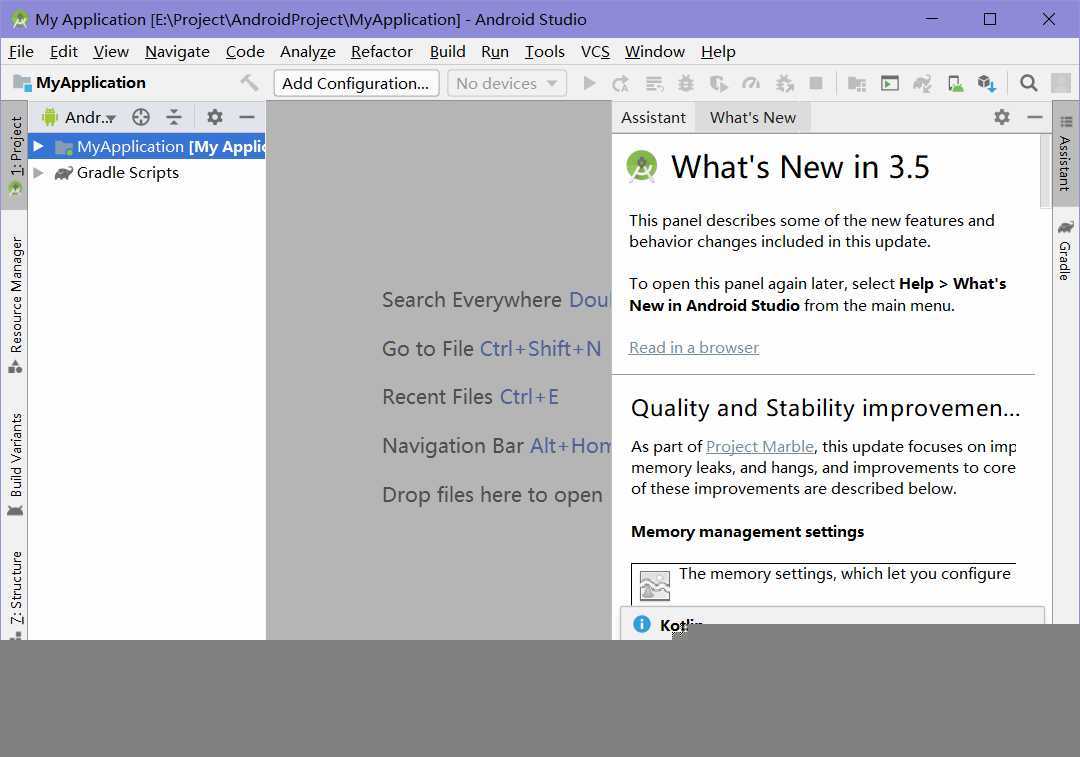
Task: Toggle the Gradle side tool window button
Action: click(x=1066, y=251)
